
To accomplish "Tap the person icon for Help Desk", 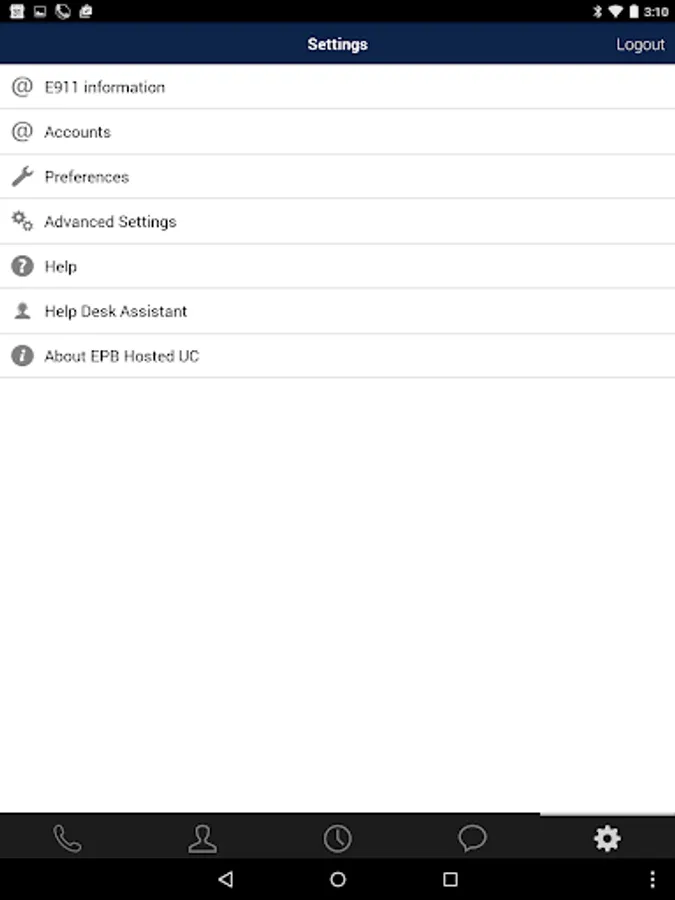I will (x=22, y=311).
